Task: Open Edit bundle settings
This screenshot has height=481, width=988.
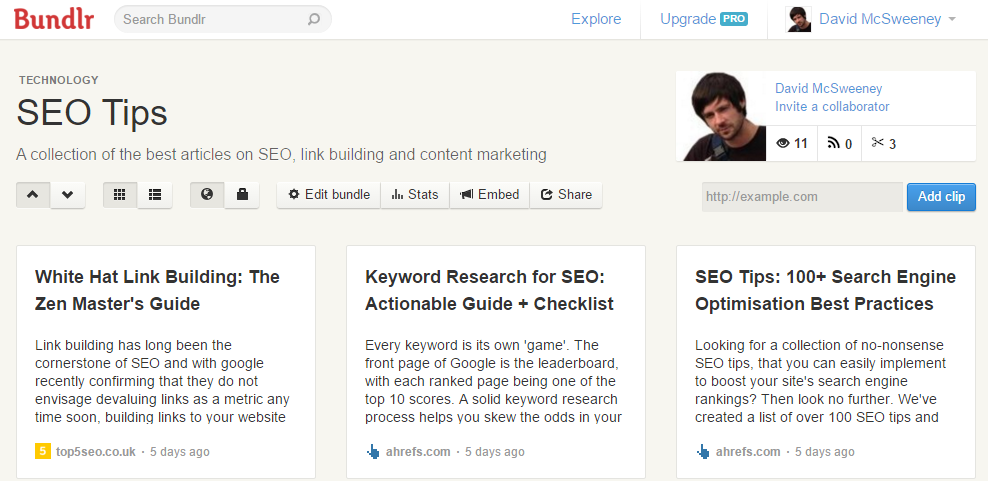Action: (x=328, y=194)
